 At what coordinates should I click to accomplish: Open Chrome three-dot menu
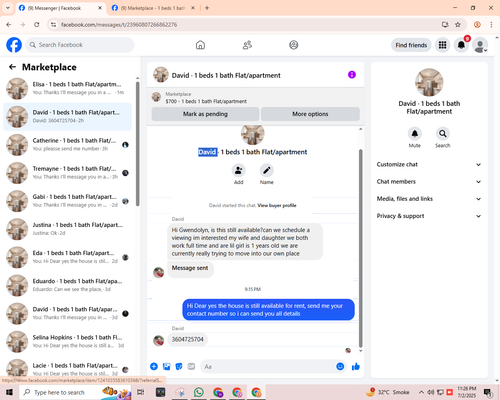point(491,24)
